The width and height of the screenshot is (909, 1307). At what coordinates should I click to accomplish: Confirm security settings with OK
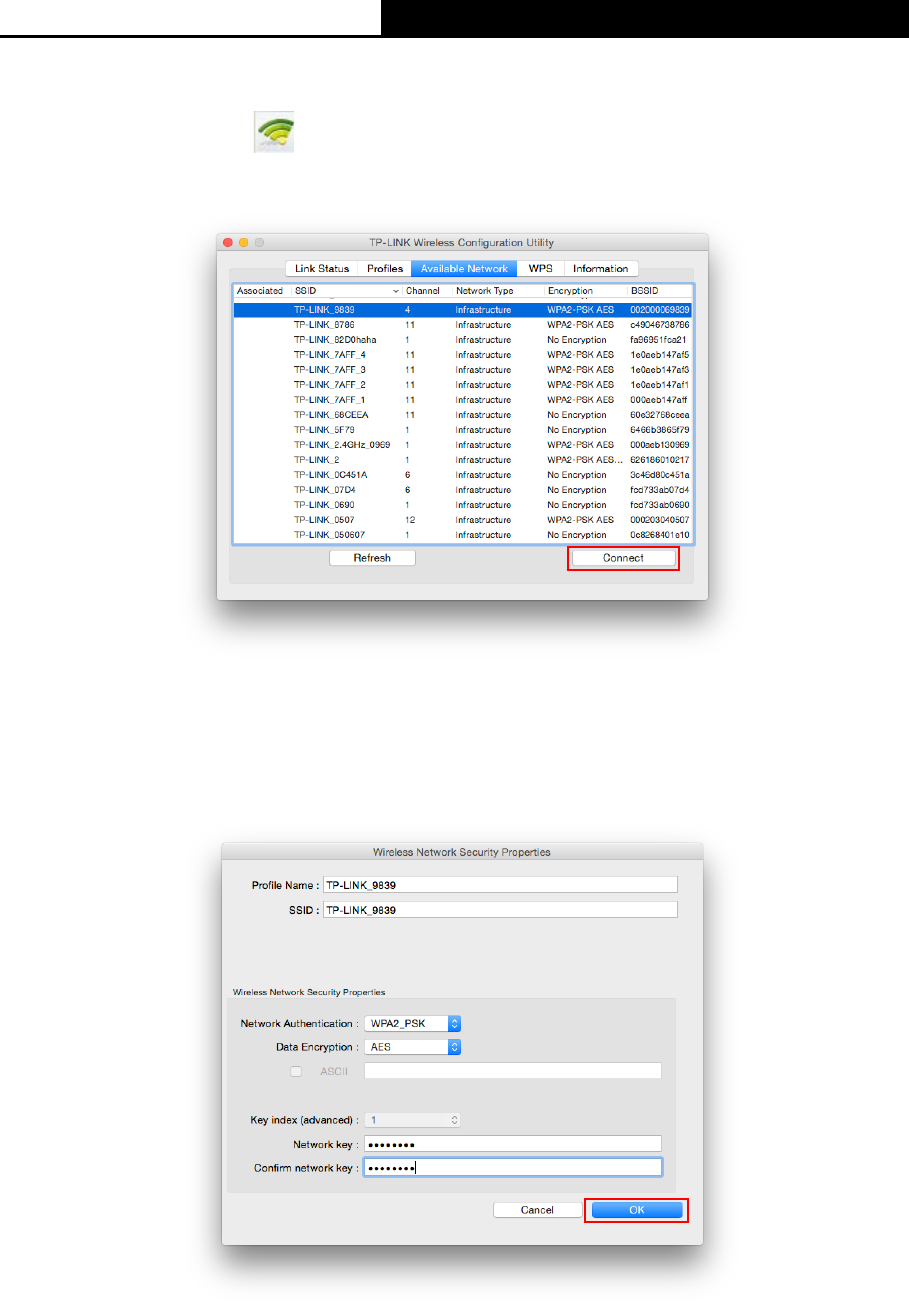pyautogui.click(x=637, y=1210)
